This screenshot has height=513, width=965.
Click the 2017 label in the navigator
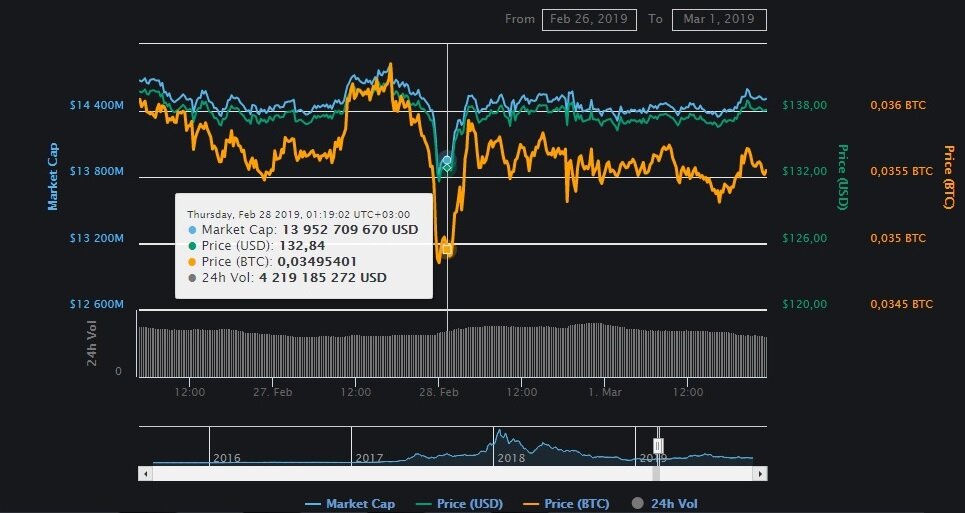click(369, 458)
